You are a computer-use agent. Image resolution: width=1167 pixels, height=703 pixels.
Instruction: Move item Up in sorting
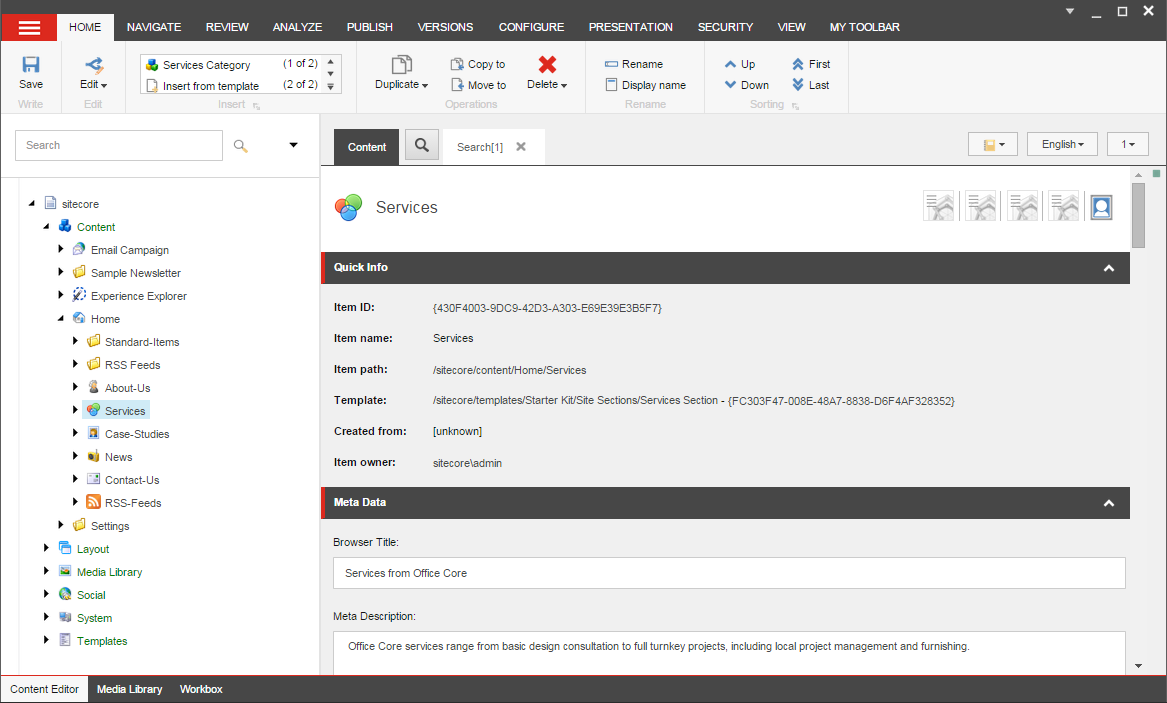point(740,64)
